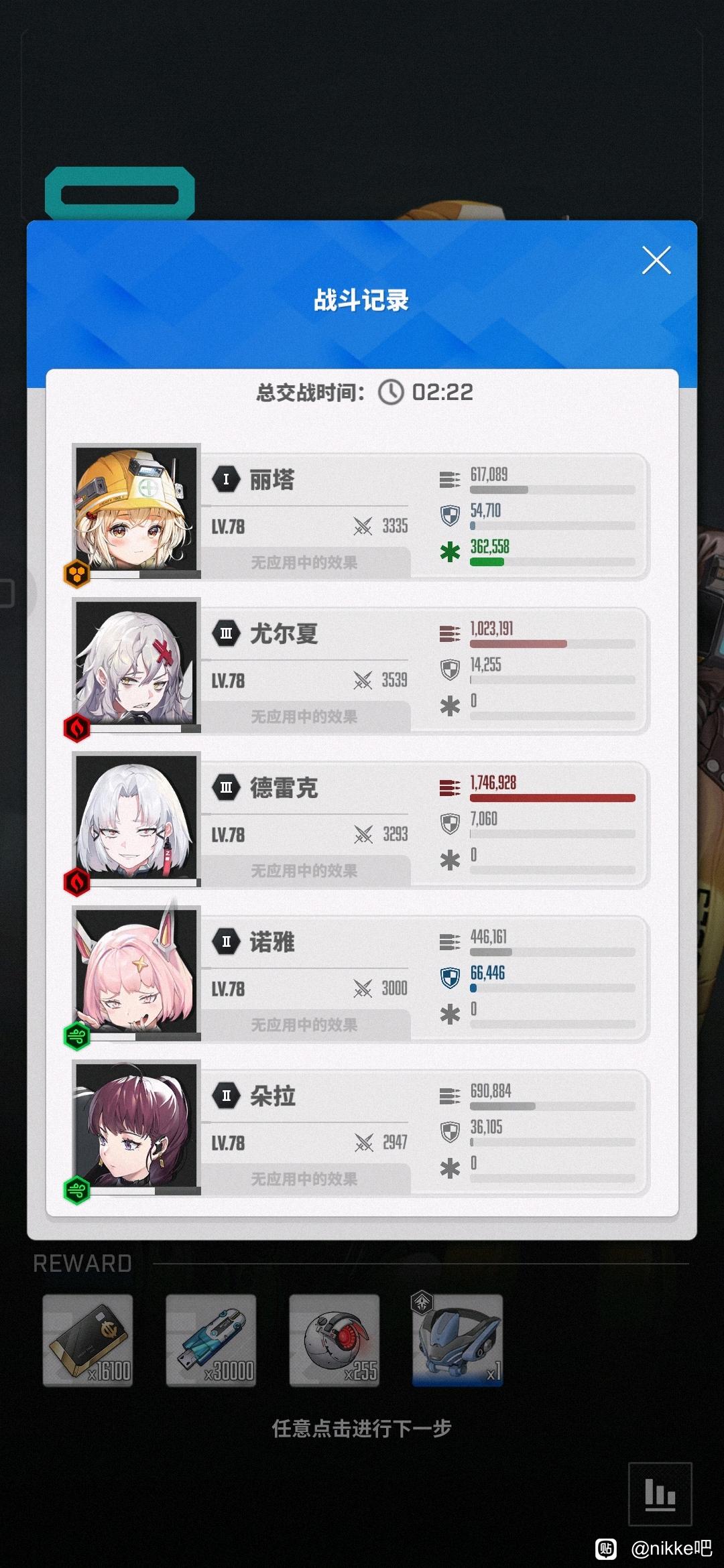Select 诺雅 character portrait
Viewport: 724px width, 1568px height.
(137, 971)
